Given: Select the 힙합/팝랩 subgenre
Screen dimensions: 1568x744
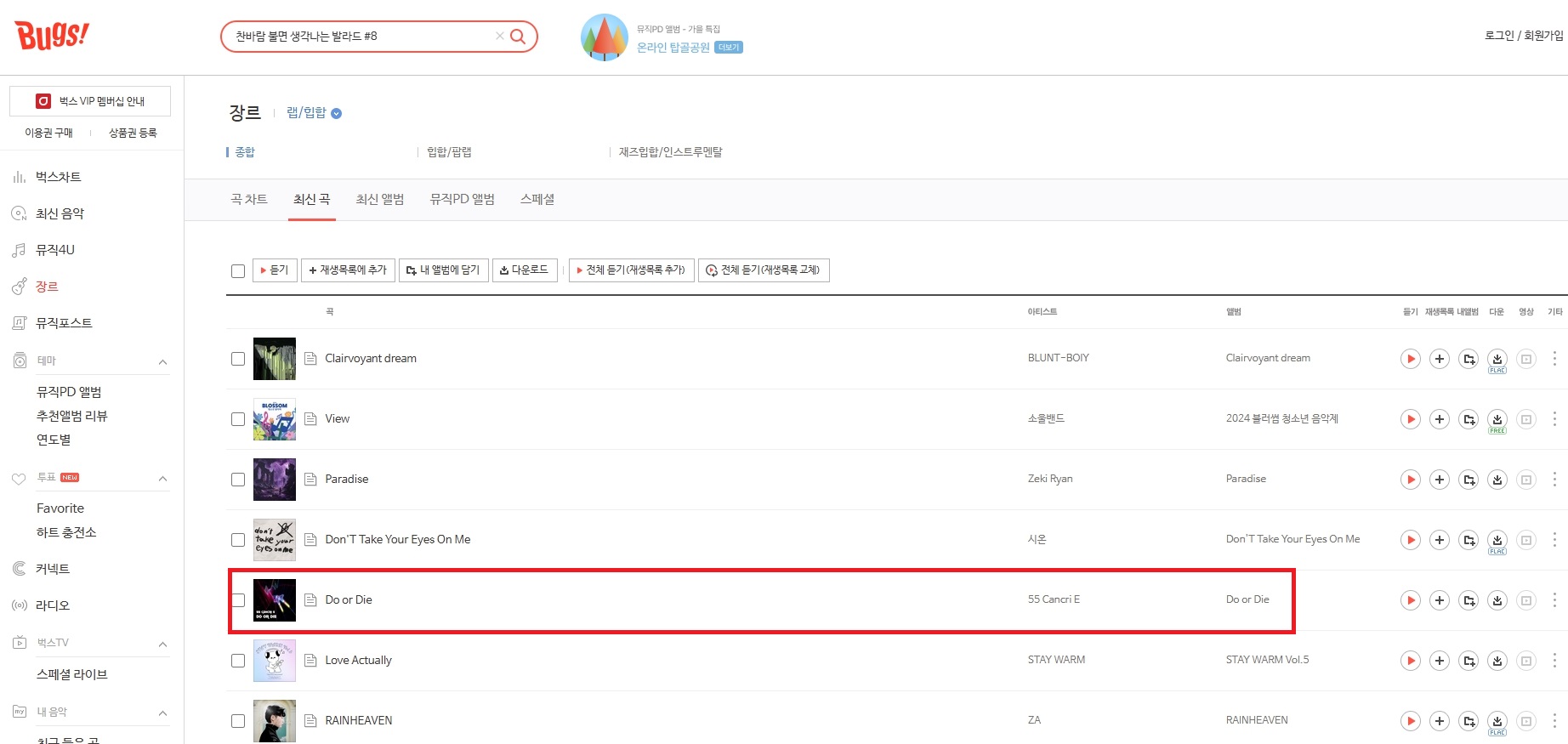Looking at the screenshot, I should coord(449,152).
